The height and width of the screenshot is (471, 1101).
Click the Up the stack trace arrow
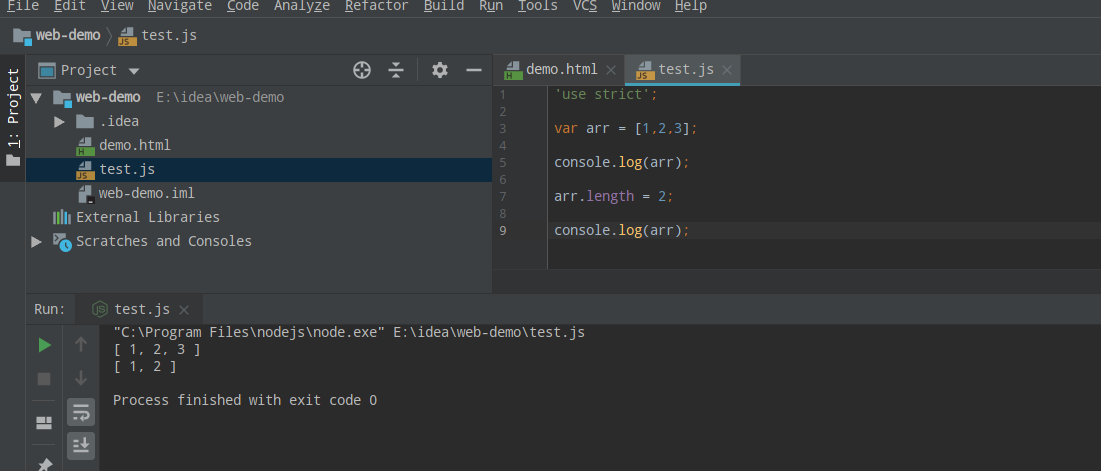click(81, 345)
